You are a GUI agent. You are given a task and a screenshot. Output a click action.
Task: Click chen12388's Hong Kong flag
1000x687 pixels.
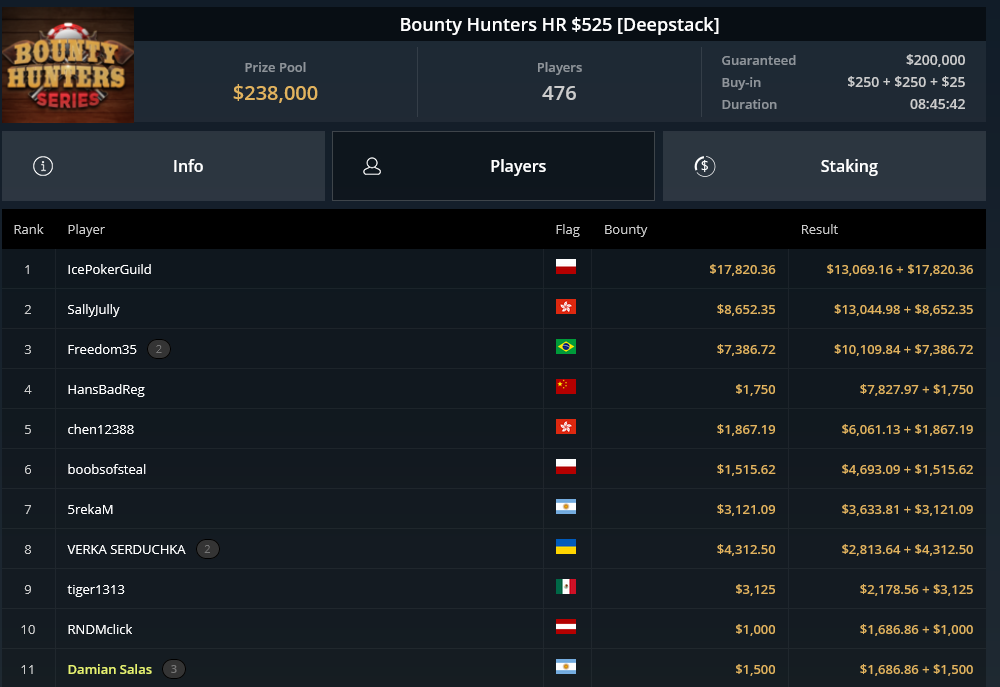(566, 427)
